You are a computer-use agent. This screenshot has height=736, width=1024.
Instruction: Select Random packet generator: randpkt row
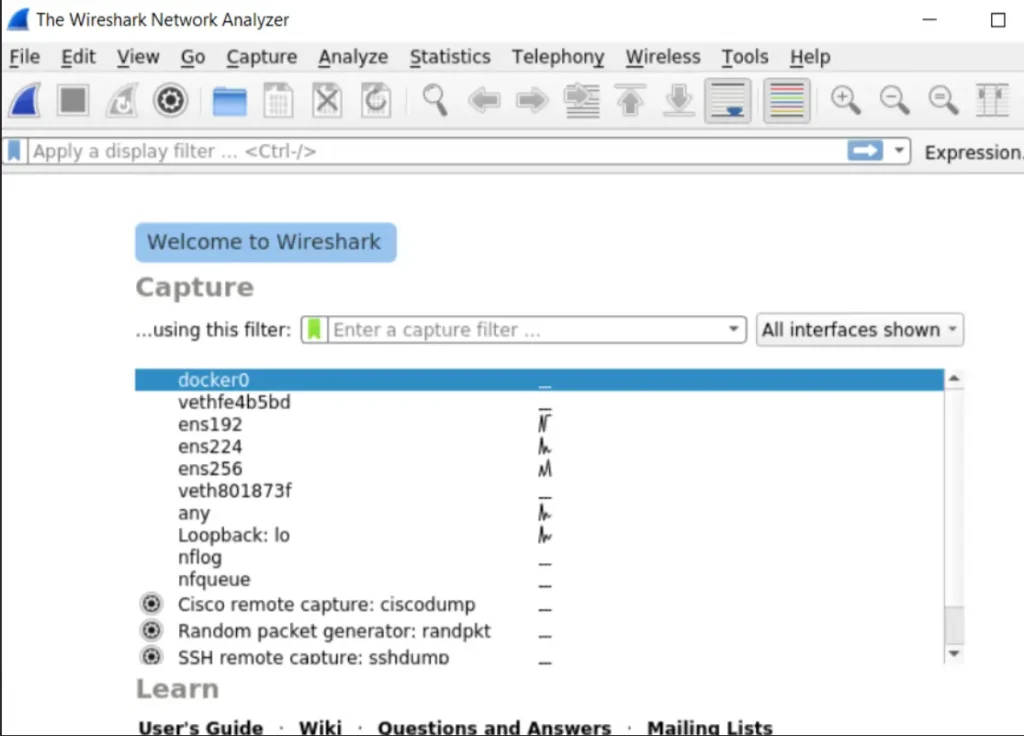539,631
